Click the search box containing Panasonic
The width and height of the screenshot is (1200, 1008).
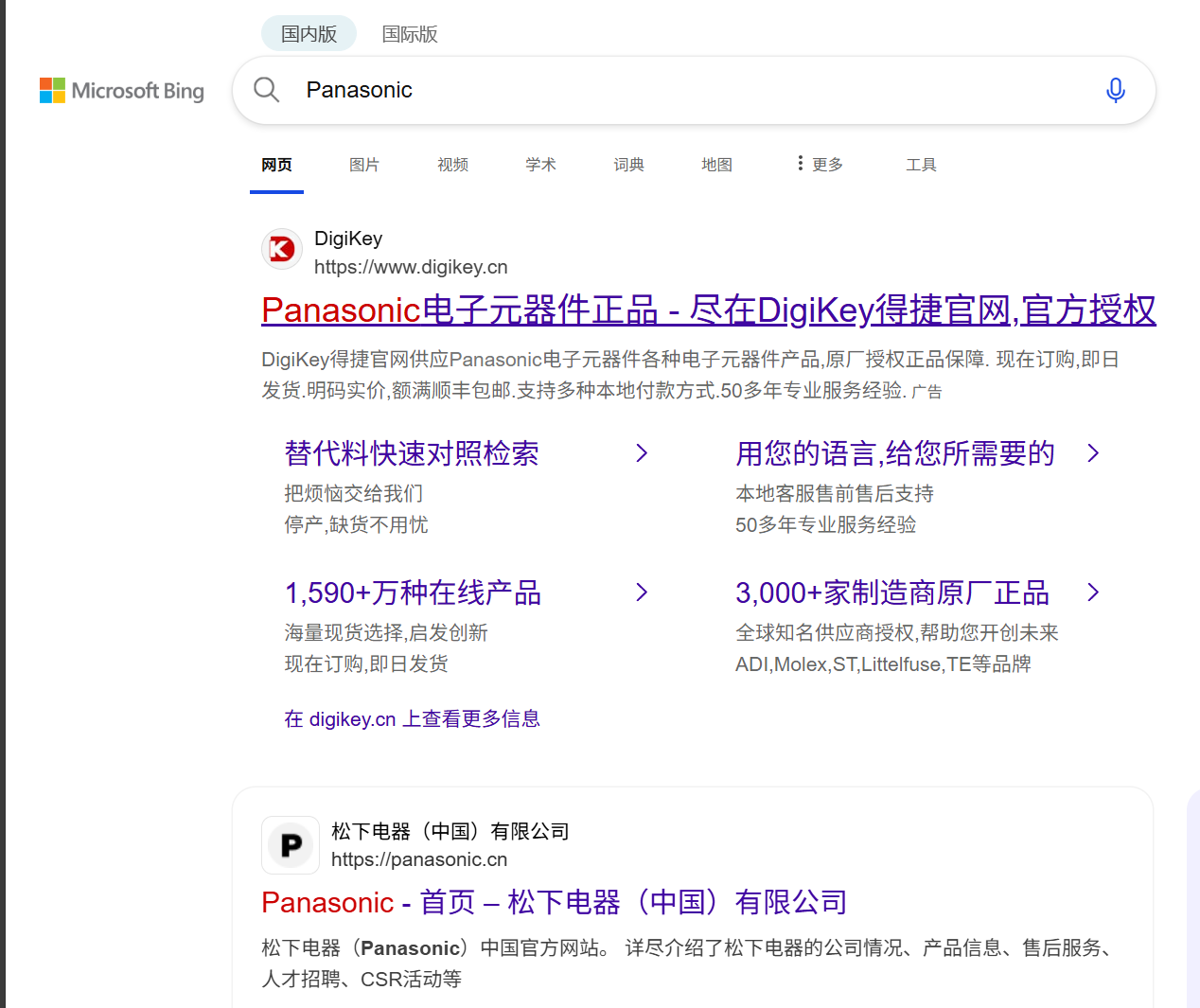click(x=691, y=90)
